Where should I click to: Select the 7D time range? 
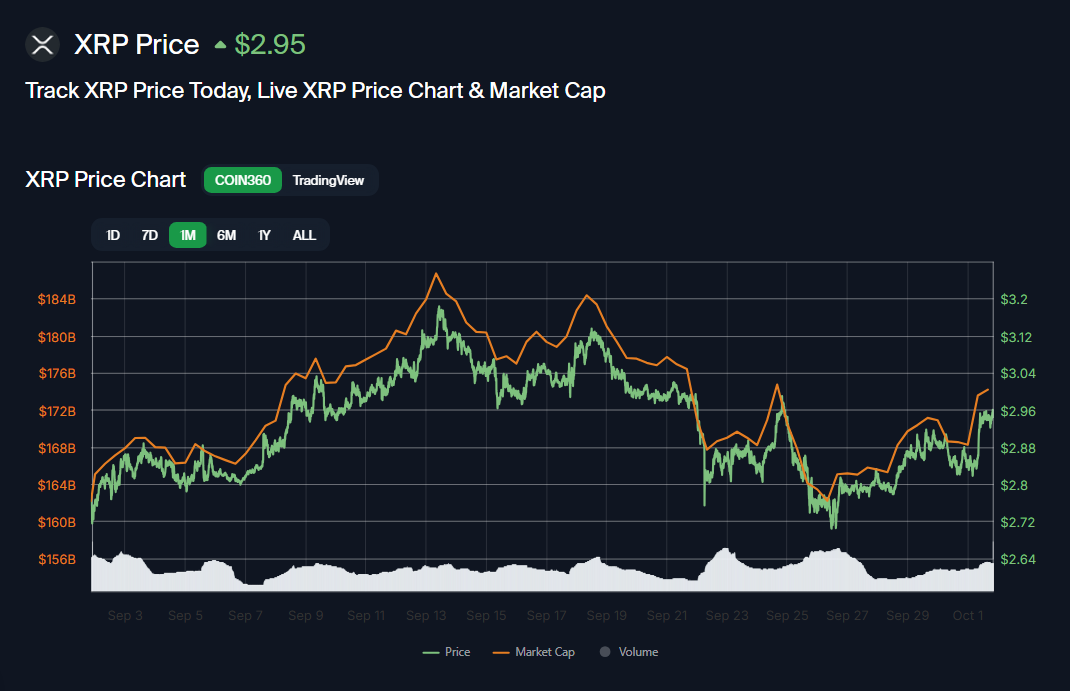[150, 235]
